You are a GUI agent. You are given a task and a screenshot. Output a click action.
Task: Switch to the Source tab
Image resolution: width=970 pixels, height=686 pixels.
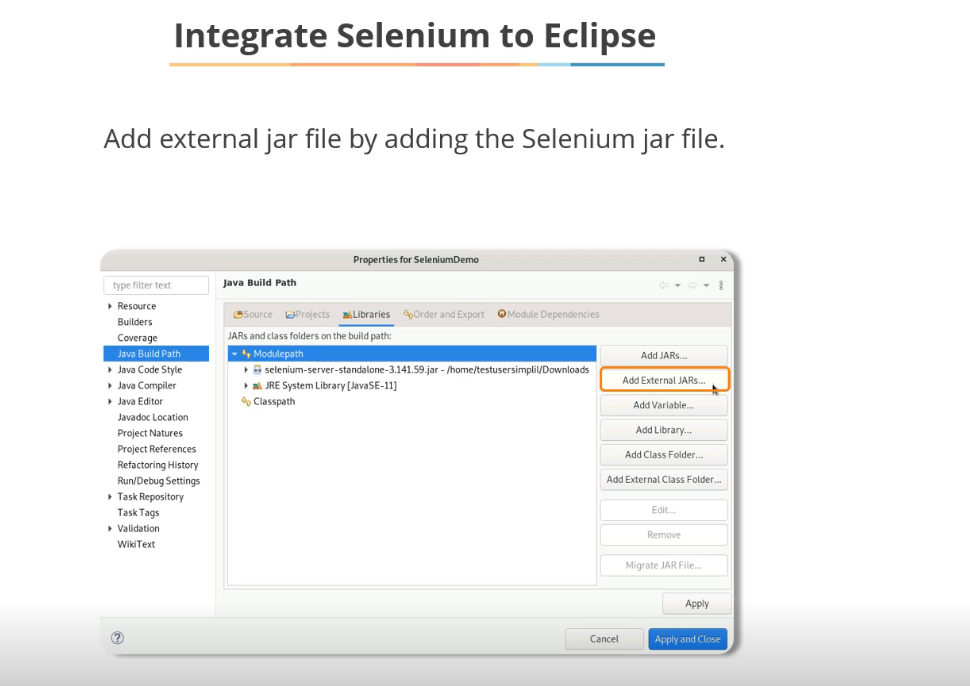252,314
